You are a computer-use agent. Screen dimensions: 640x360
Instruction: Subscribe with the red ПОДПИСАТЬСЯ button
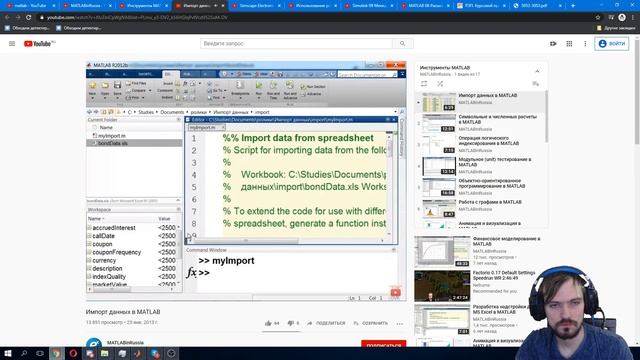384,344
